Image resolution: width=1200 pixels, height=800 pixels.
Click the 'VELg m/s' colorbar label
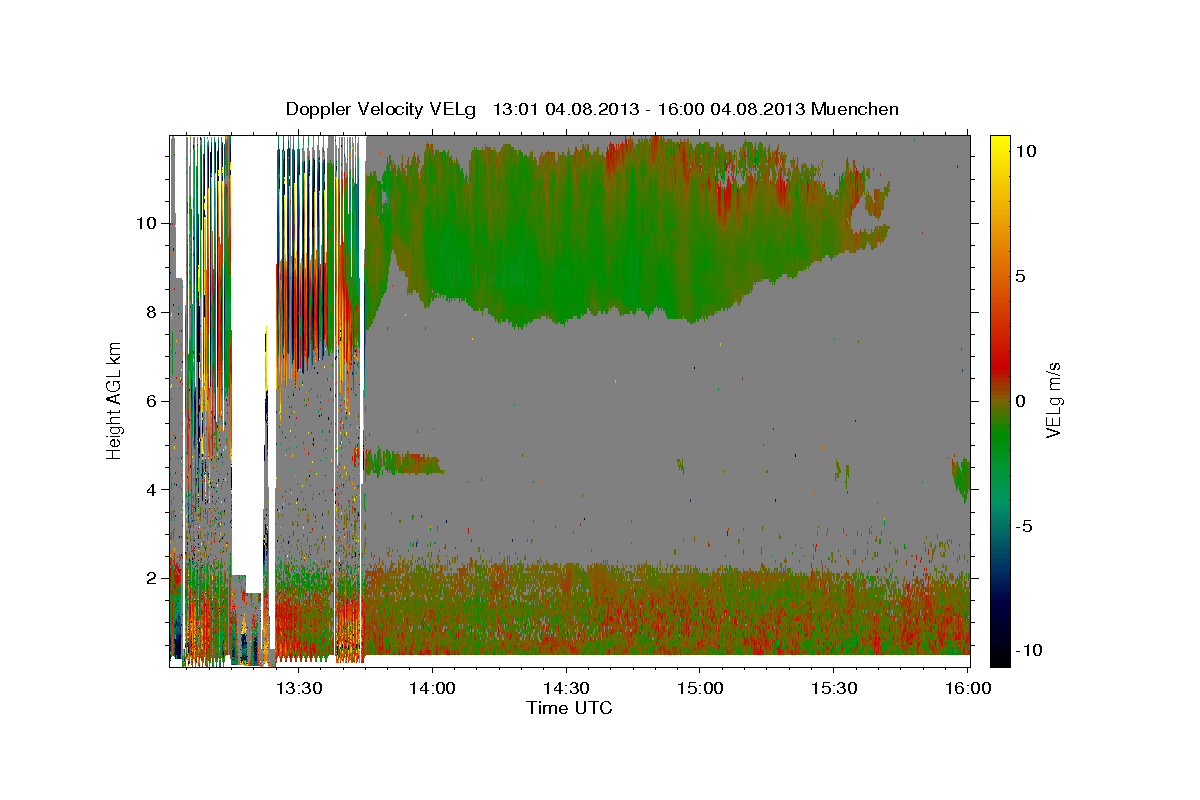1053,400
